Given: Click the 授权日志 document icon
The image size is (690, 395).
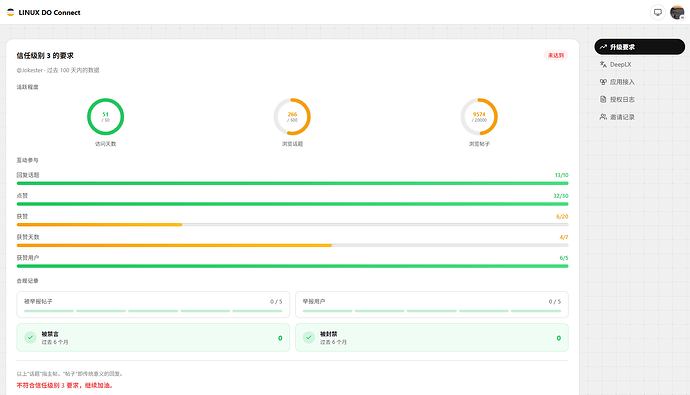Looking at the screenshot, I should [x=603, y=99].
